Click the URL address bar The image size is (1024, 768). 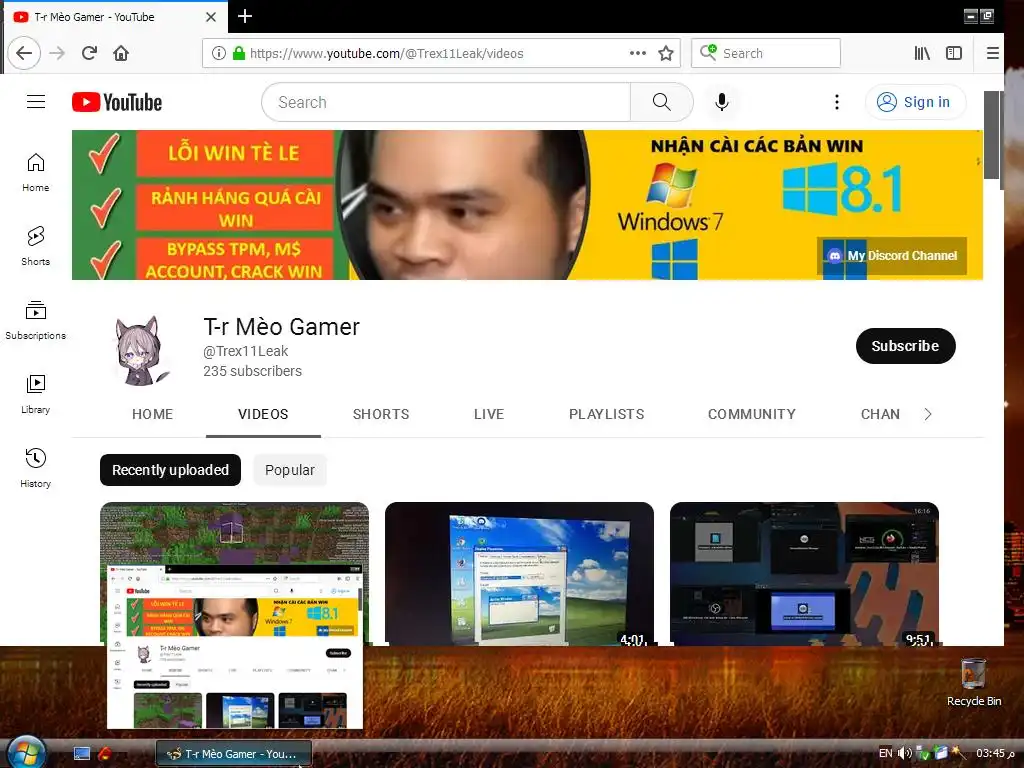(x=441, y=53)
